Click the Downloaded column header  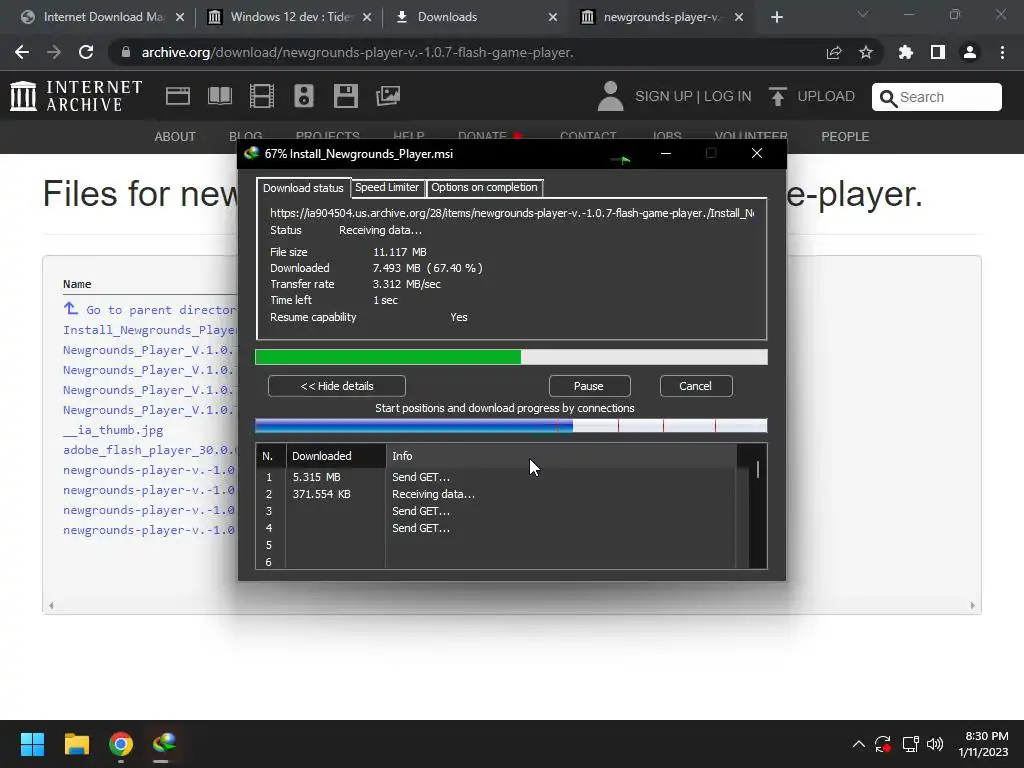pyautogui.click(x=336, y=456)
